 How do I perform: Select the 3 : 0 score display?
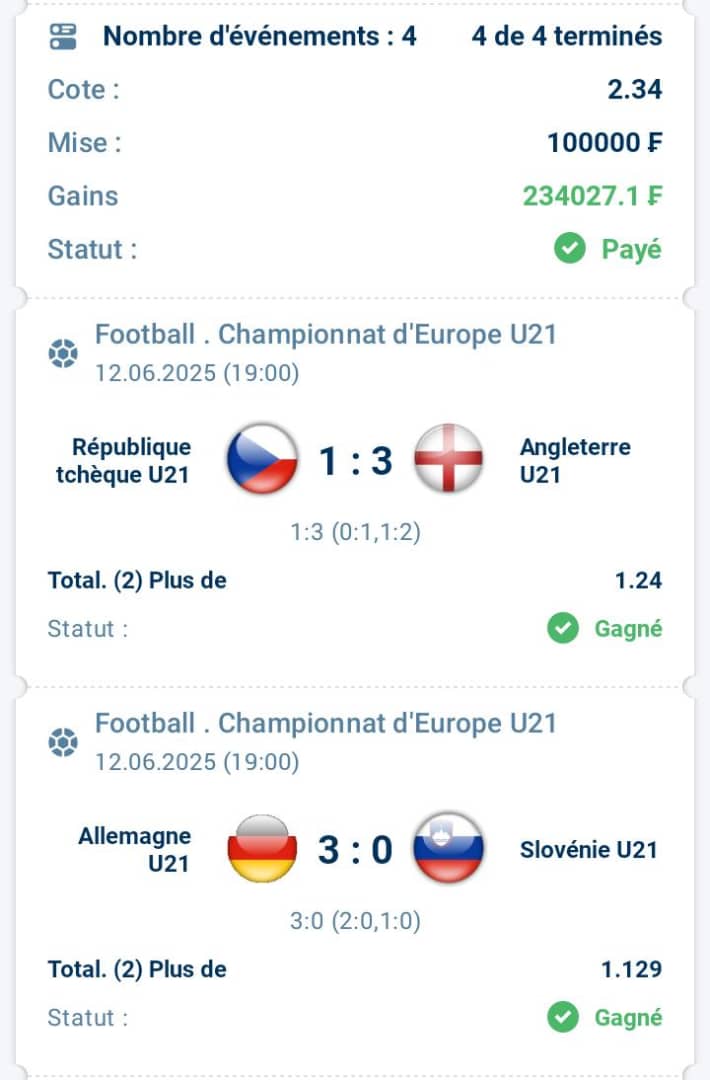tap(355, 850)
